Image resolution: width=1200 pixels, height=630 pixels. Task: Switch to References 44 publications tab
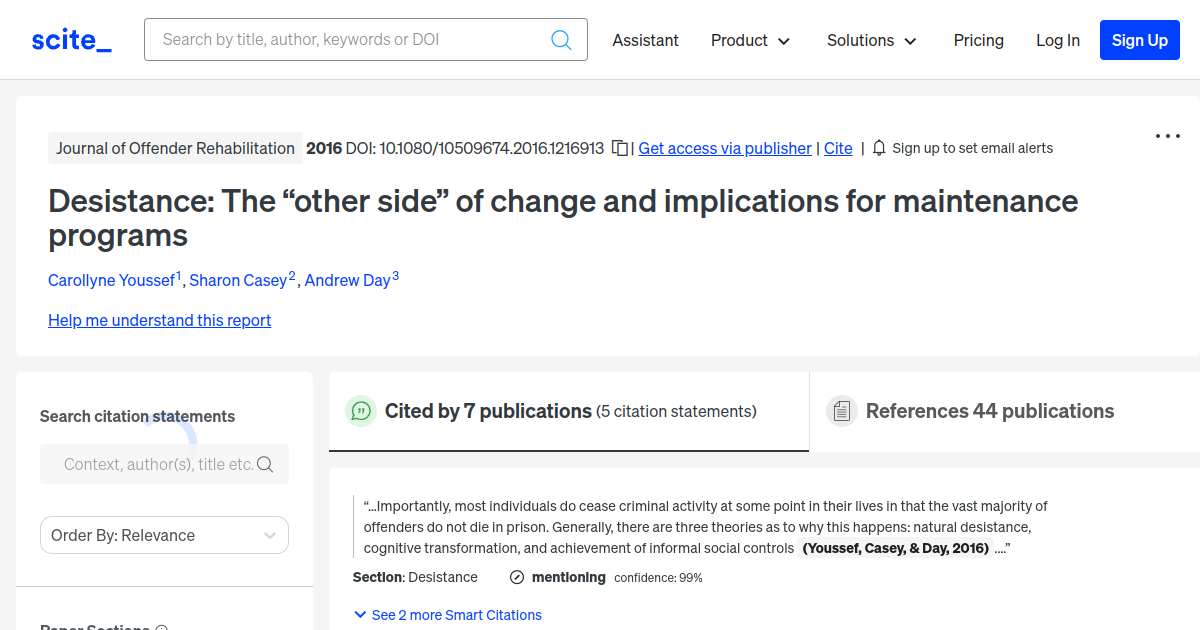click(x=989, y=411)
